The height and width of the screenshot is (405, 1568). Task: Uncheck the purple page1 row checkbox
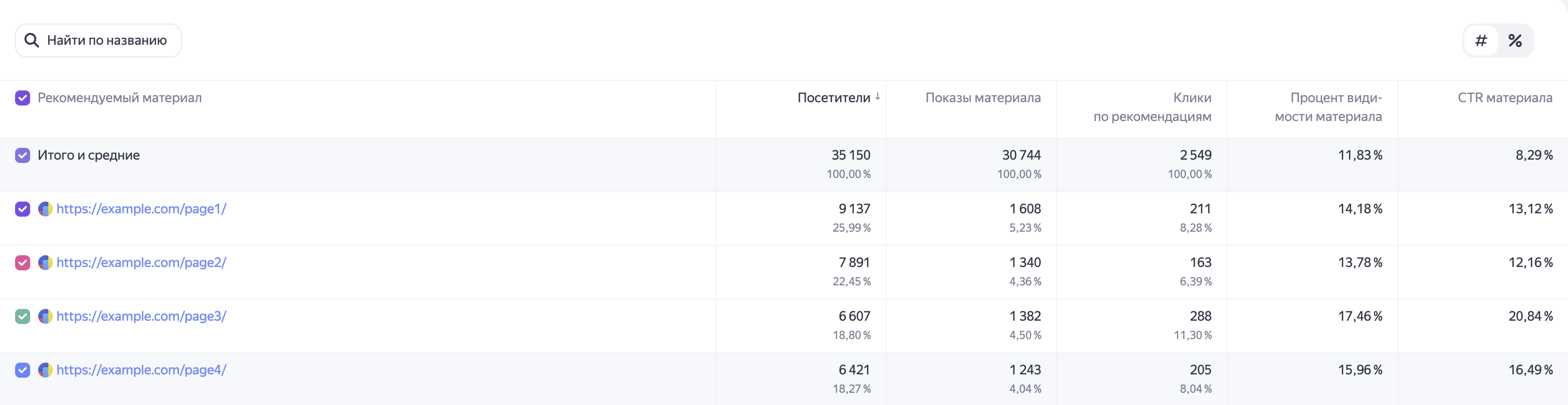[x=23, y=209]
